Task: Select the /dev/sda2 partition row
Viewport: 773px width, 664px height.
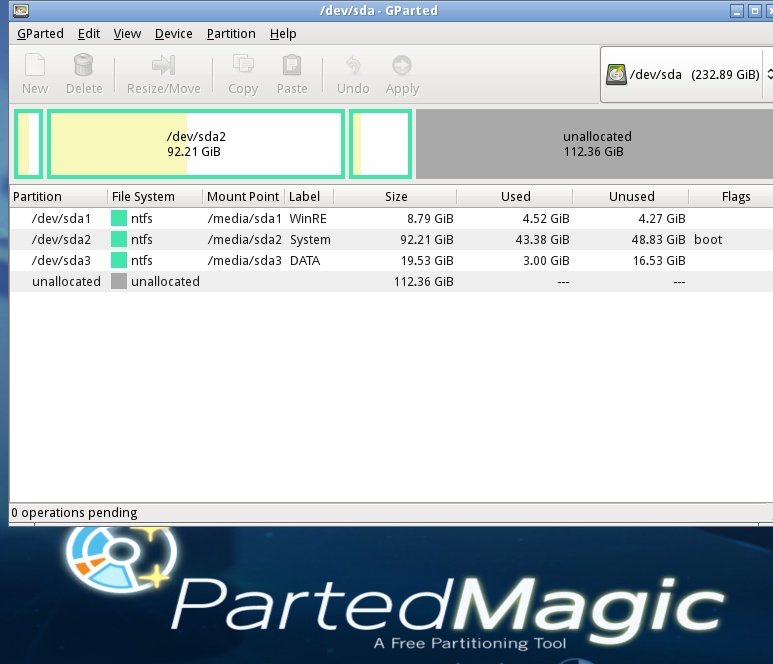Action: pyautogui.click(x=391, y=240)
